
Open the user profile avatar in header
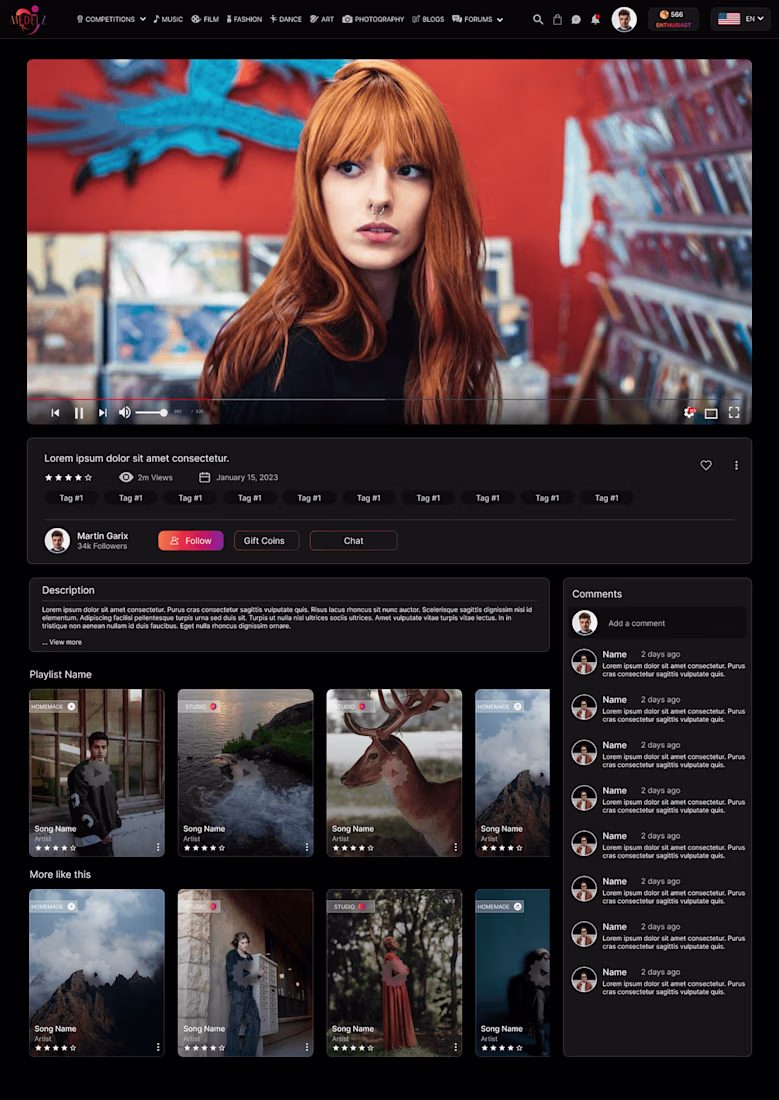(x=624, y=20)
